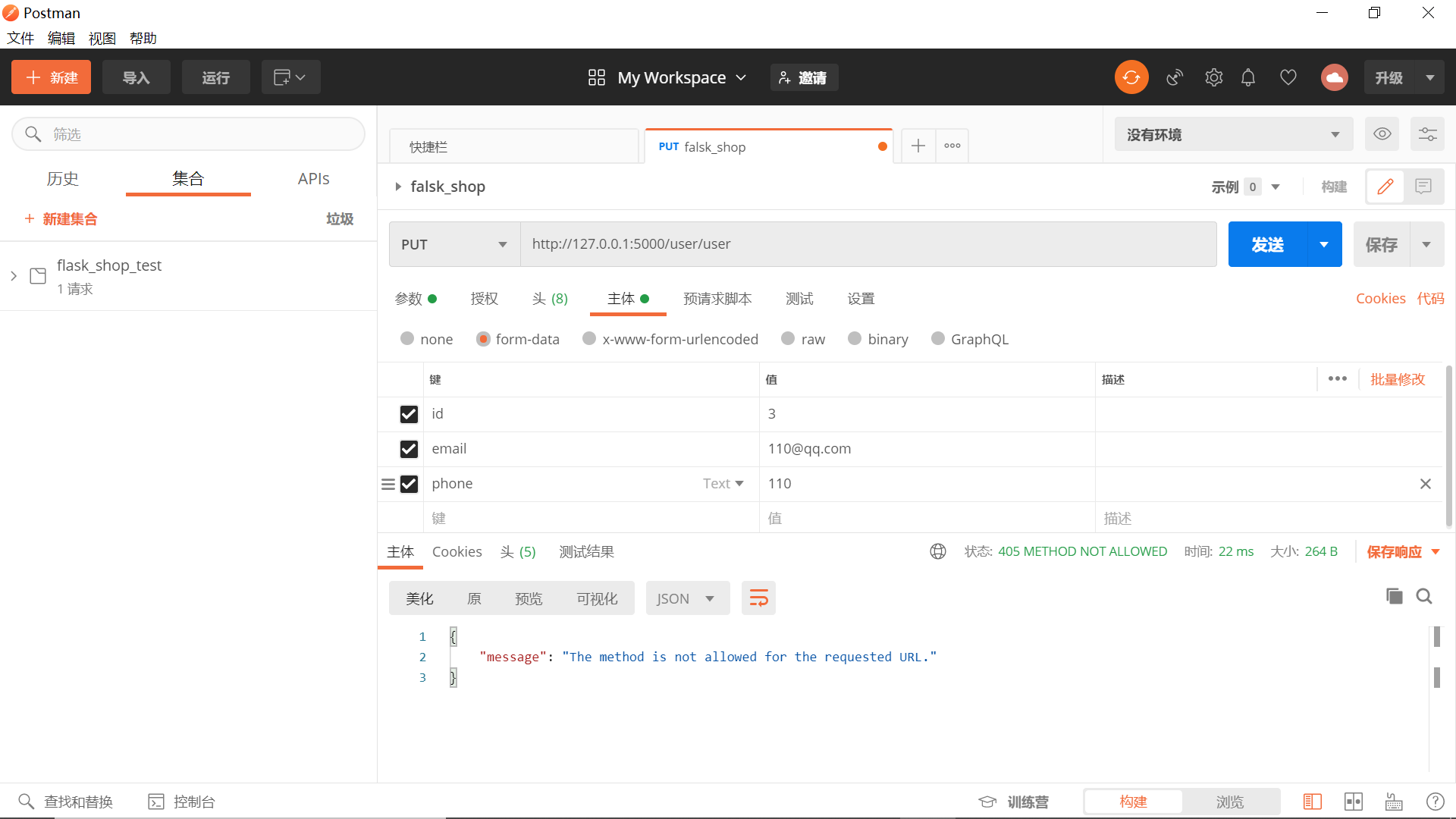Open the Cookies link
Viewport: 1456px width, 819px height.
click(1380, 299)
